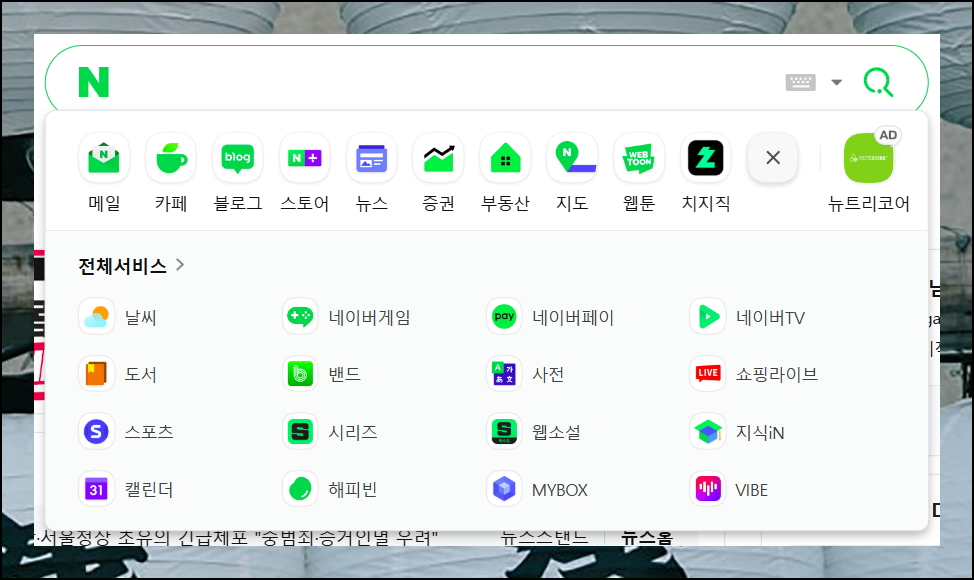Screen dimensions: 974x580
Task: Open the Books (도서) icon
Action: click(97, 374)
